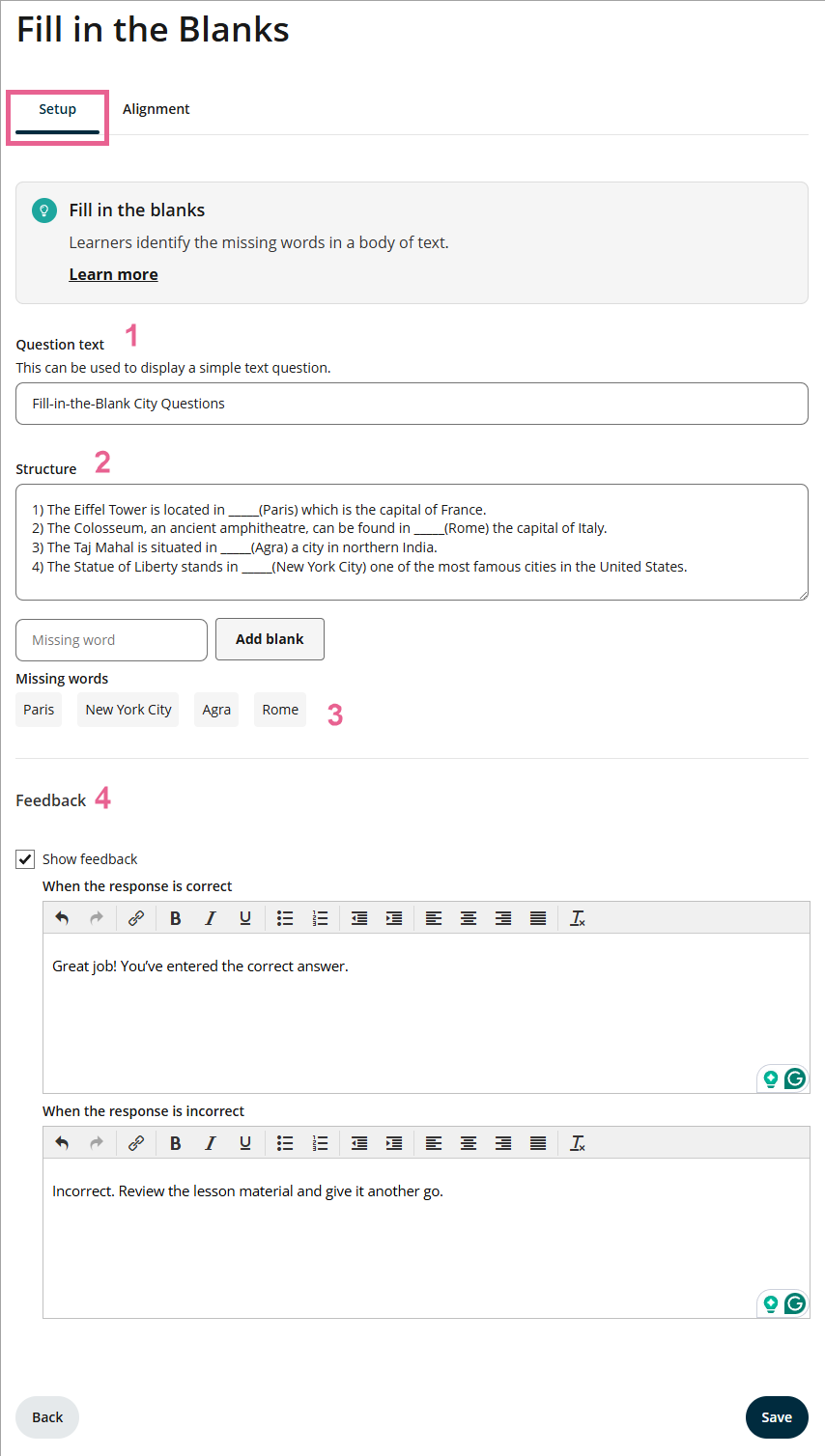Increase indent in the incorrect response editor
The height and width of the screenshot is (1456, 825).
[x=394, y=1143]
